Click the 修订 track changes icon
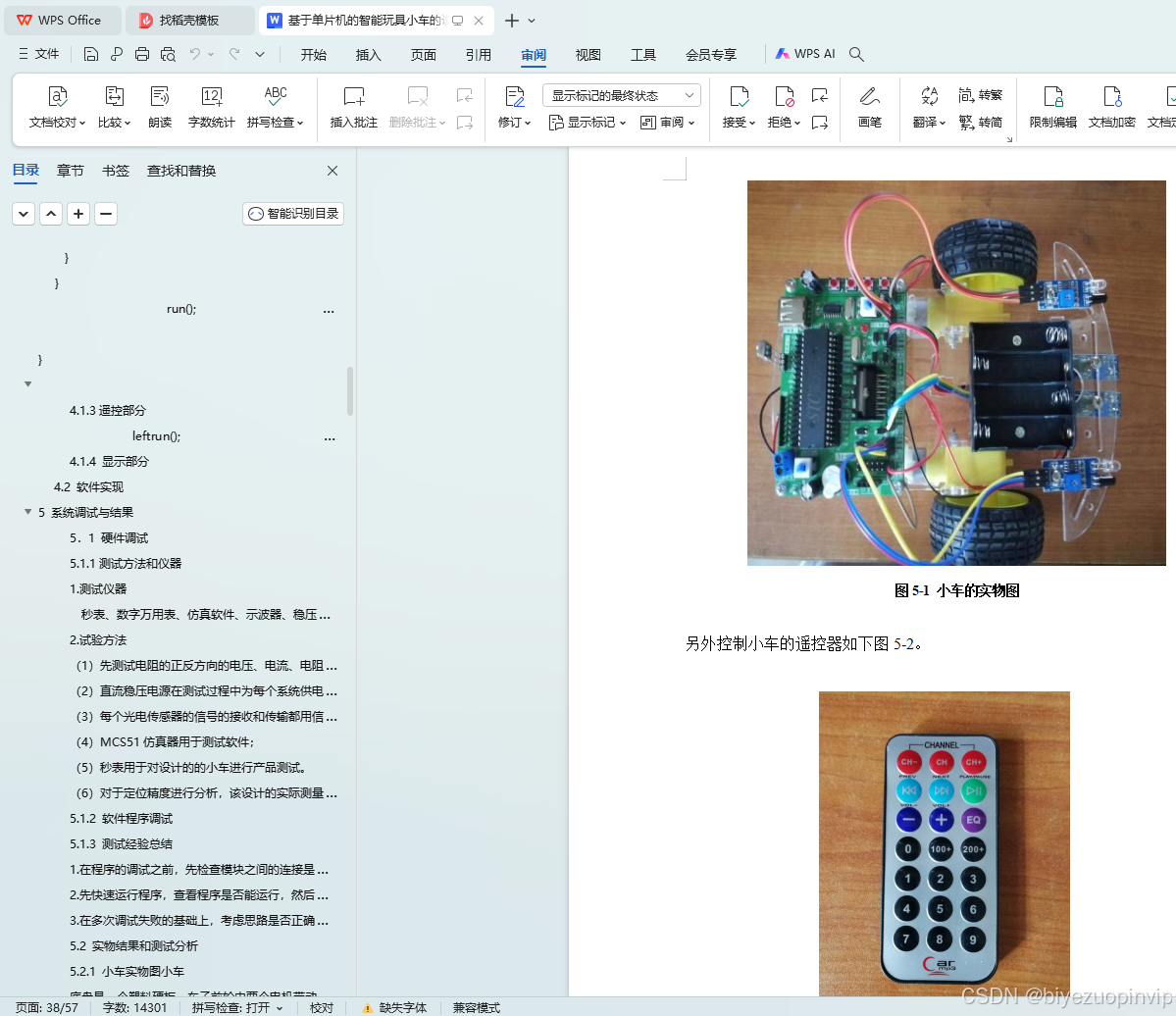 coord(515,96)
